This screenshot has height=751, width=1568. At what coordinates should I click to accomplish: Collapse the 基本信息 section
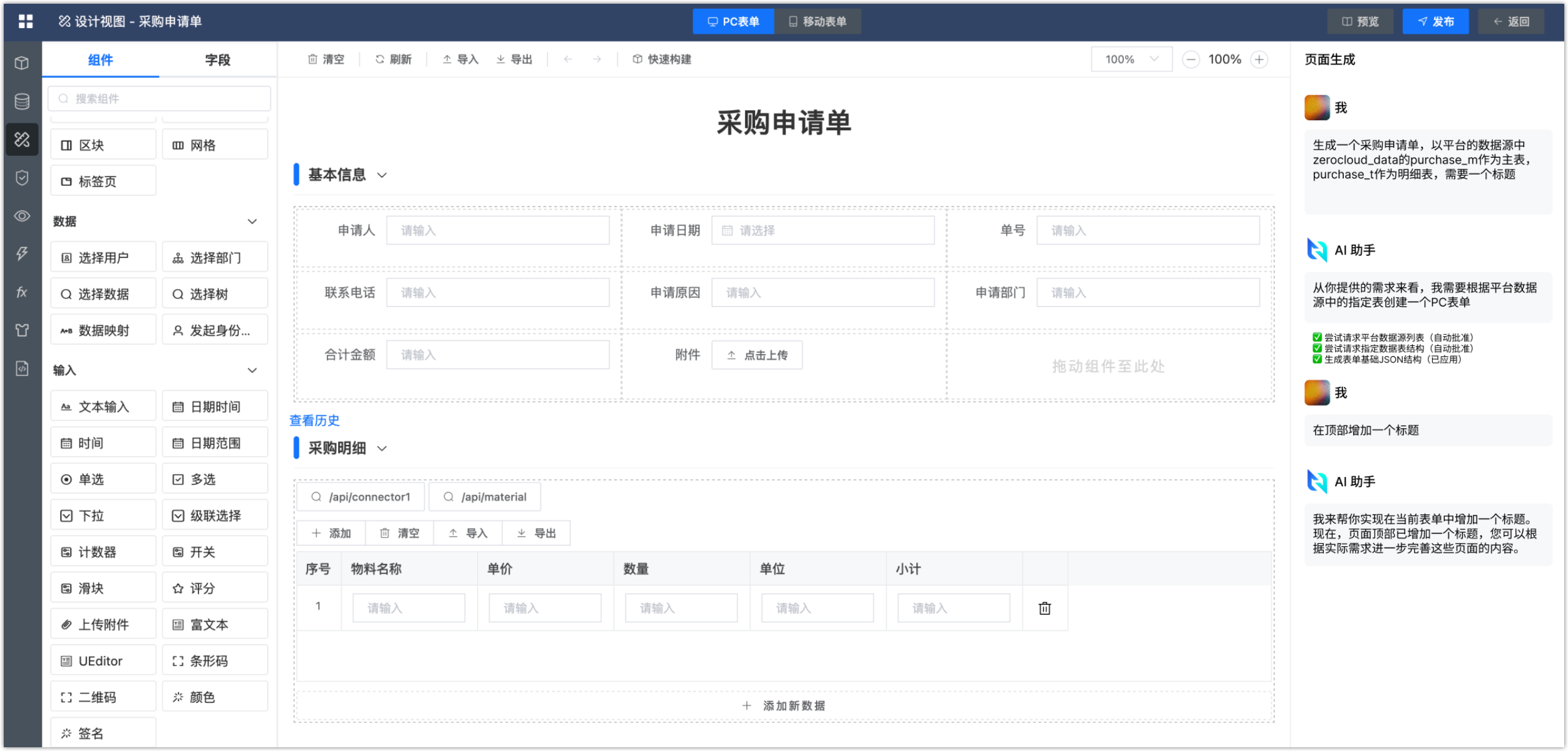tap(382, 175)
